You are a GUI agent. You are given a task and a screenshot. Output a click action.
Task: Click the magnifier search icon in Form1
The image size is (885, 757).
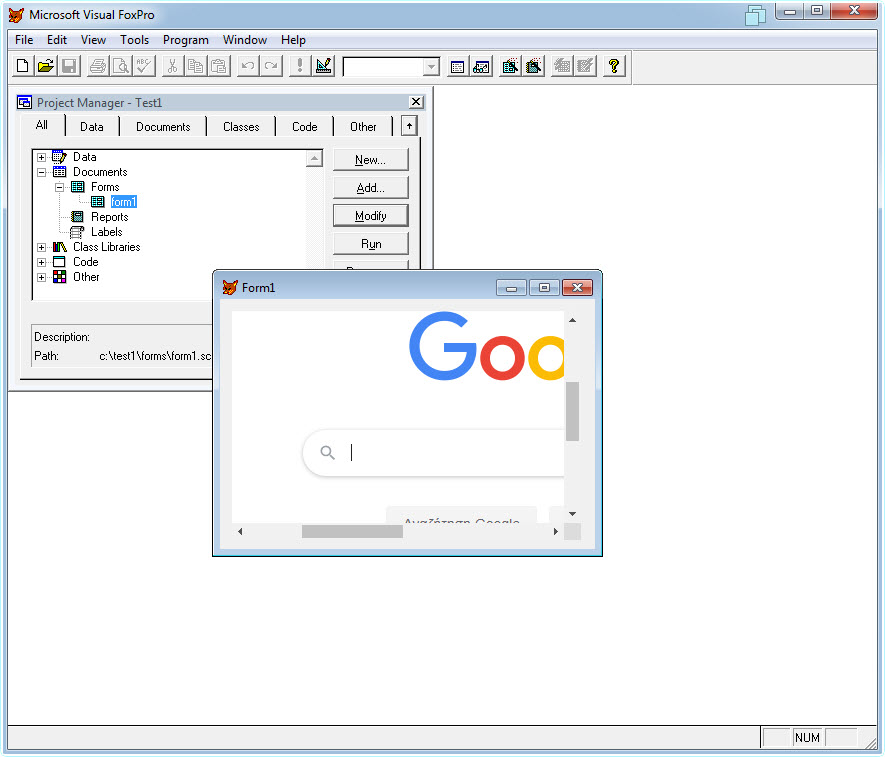click(327, 452)
